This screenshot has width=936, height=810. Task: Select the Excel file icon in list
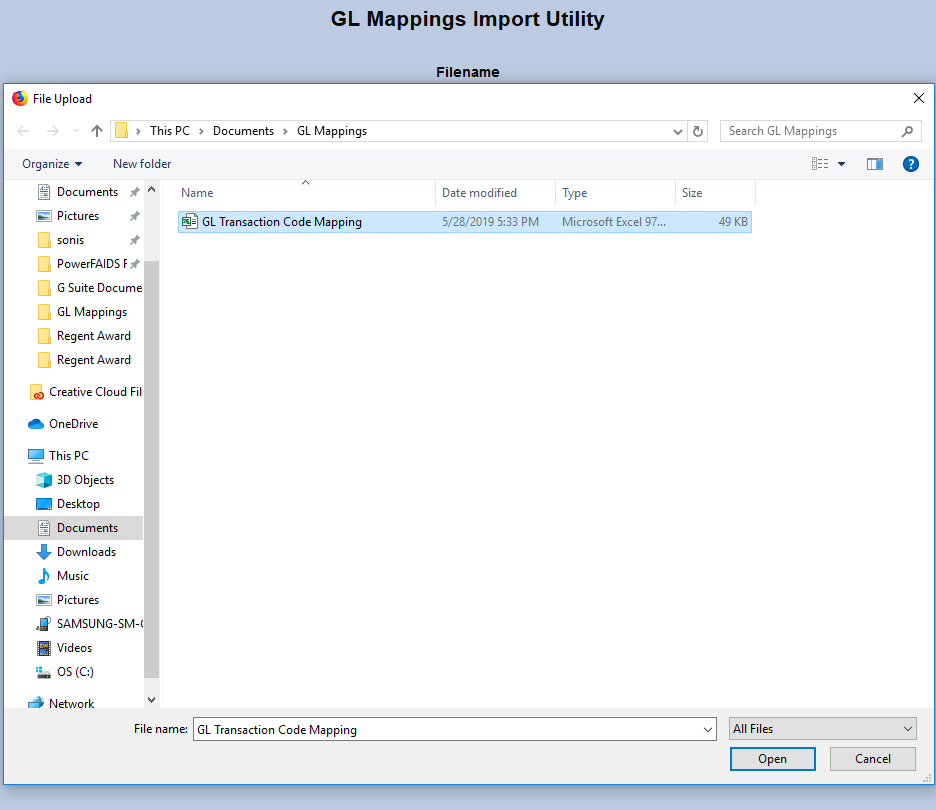click(189, 222)
